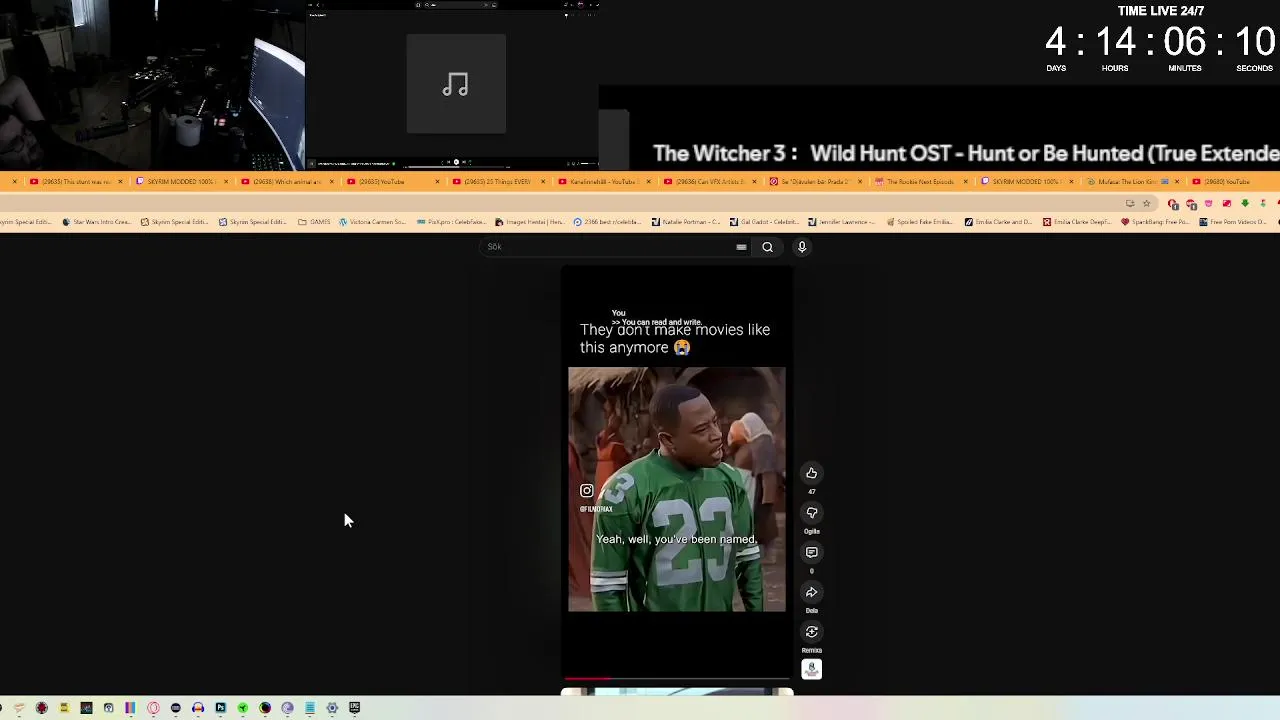
Task: Open the Instagram logo on the video
Action: click(x=587, y=491)
